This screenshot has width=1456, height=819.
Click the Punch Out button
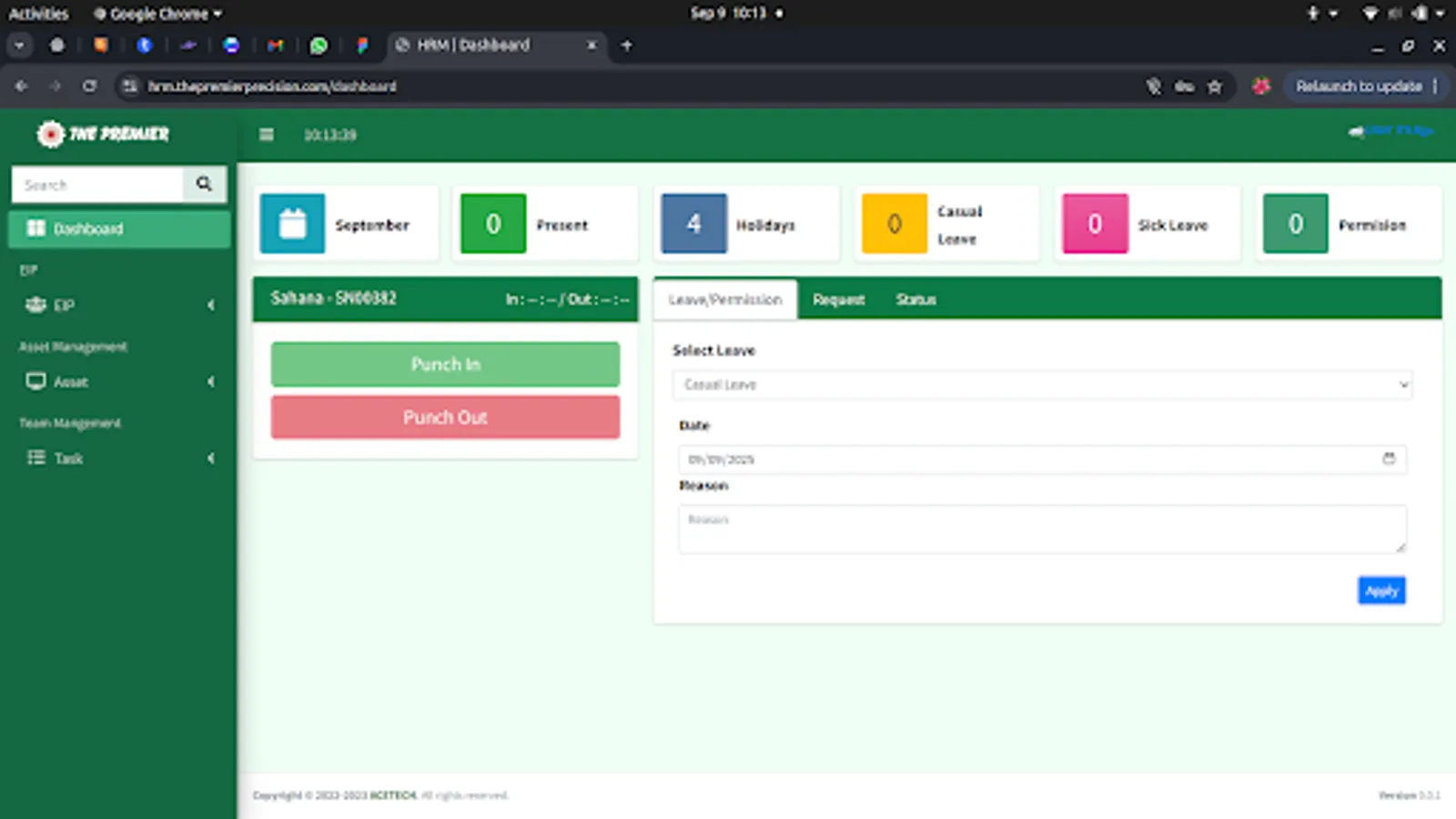tap(445, 417)
